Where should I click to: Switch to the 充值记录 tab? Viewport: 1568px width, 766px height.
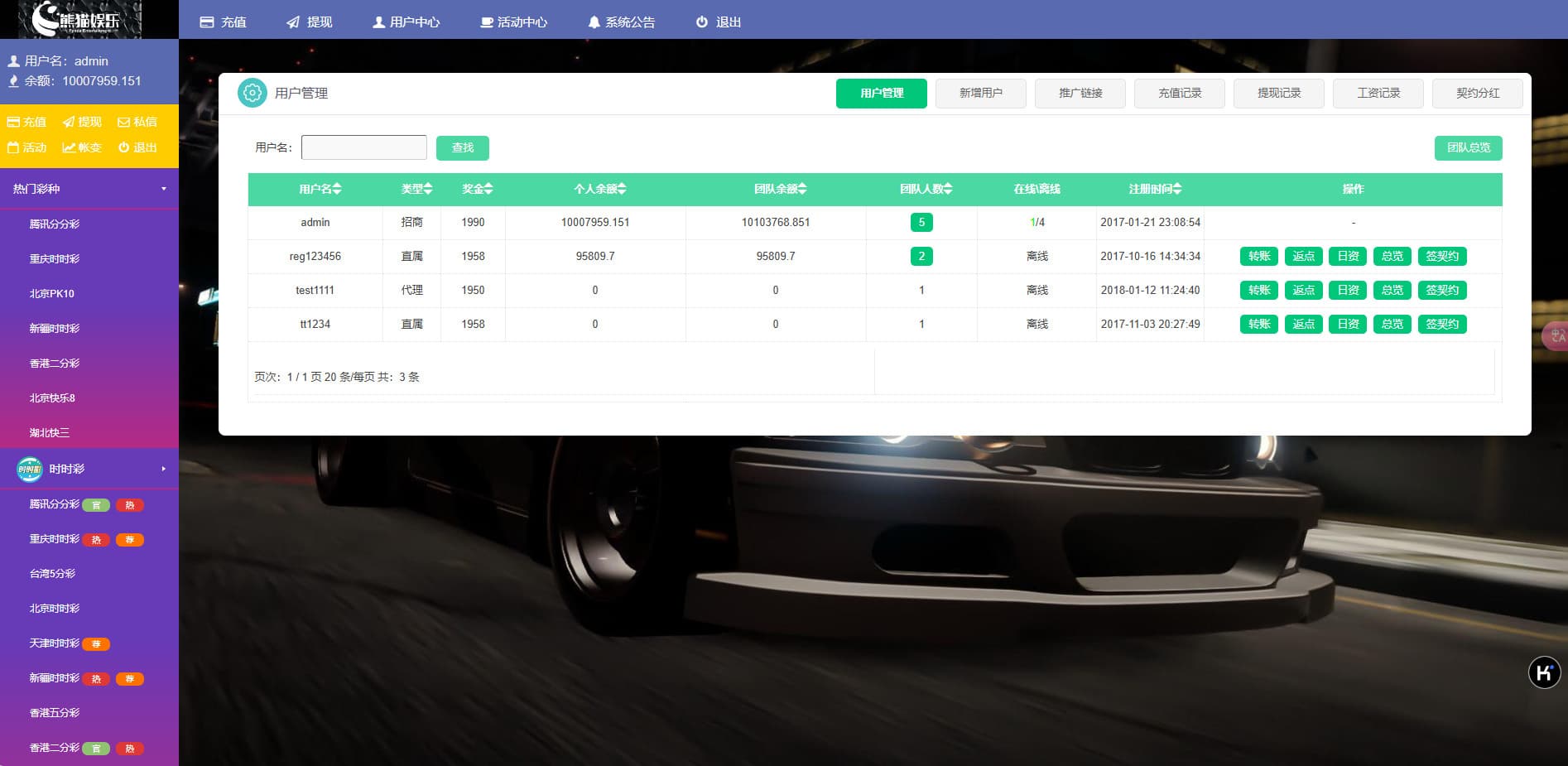1179,93
